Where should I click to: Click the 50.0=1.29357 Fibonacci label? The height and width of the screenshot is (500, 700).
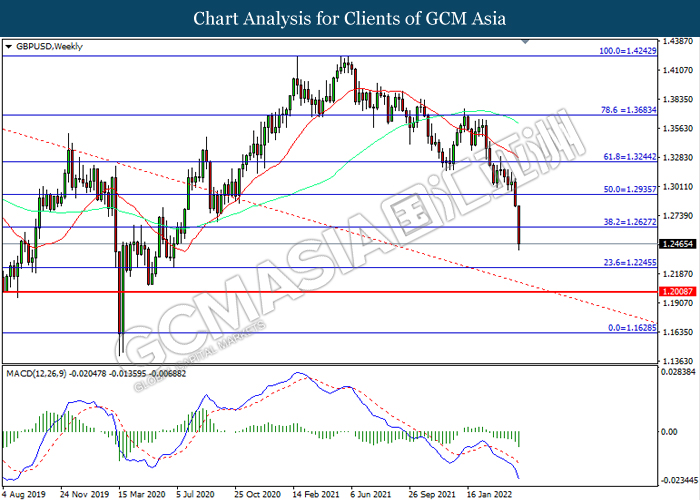coord(629,189)
